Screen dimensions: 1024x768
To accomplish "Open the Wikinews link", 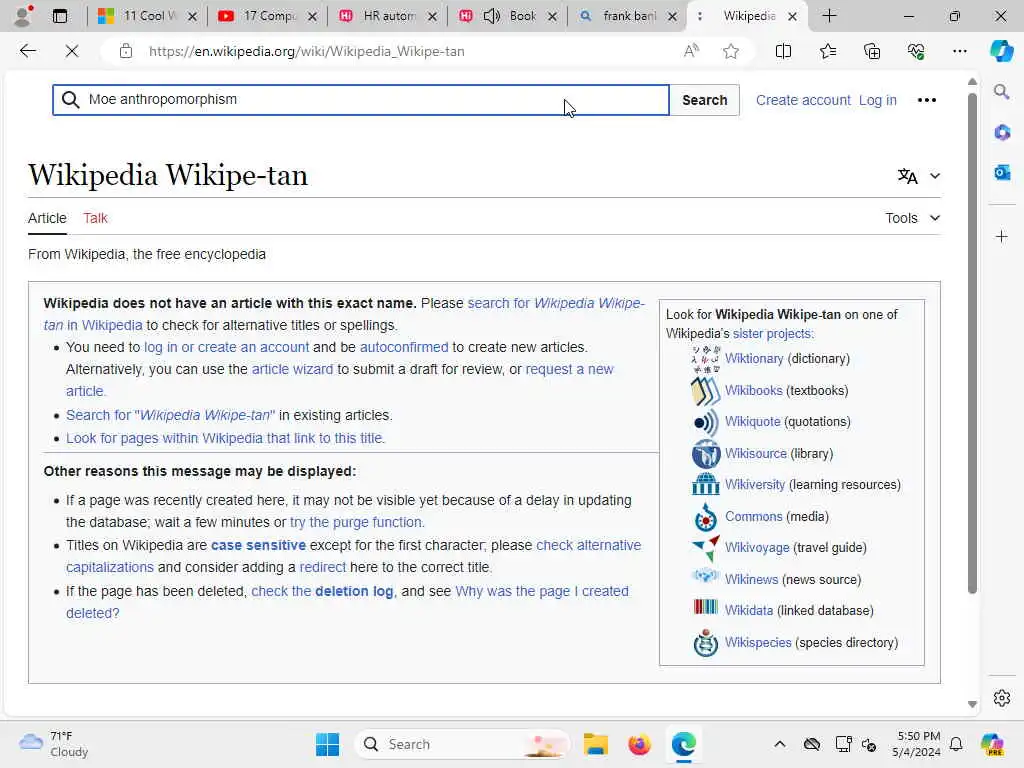I will pos(752,579).
